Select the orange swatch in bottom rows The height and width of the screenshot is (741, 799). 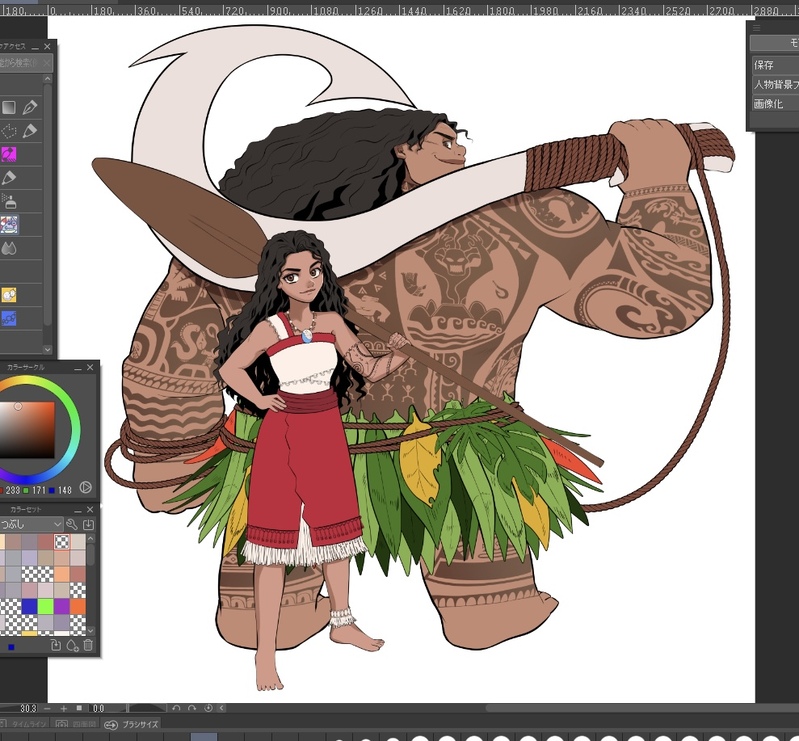coord(78,606)
